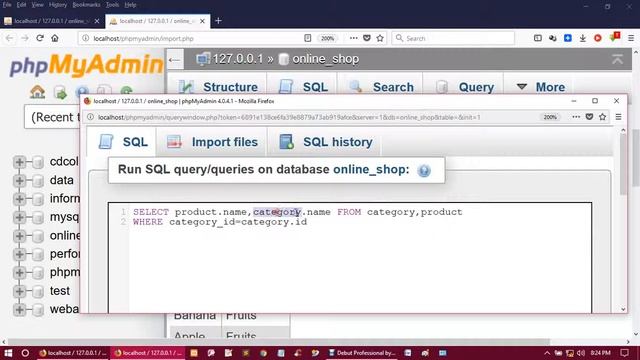
Task: Open Cortana search circle on taskbar
Action: [25, 353]
